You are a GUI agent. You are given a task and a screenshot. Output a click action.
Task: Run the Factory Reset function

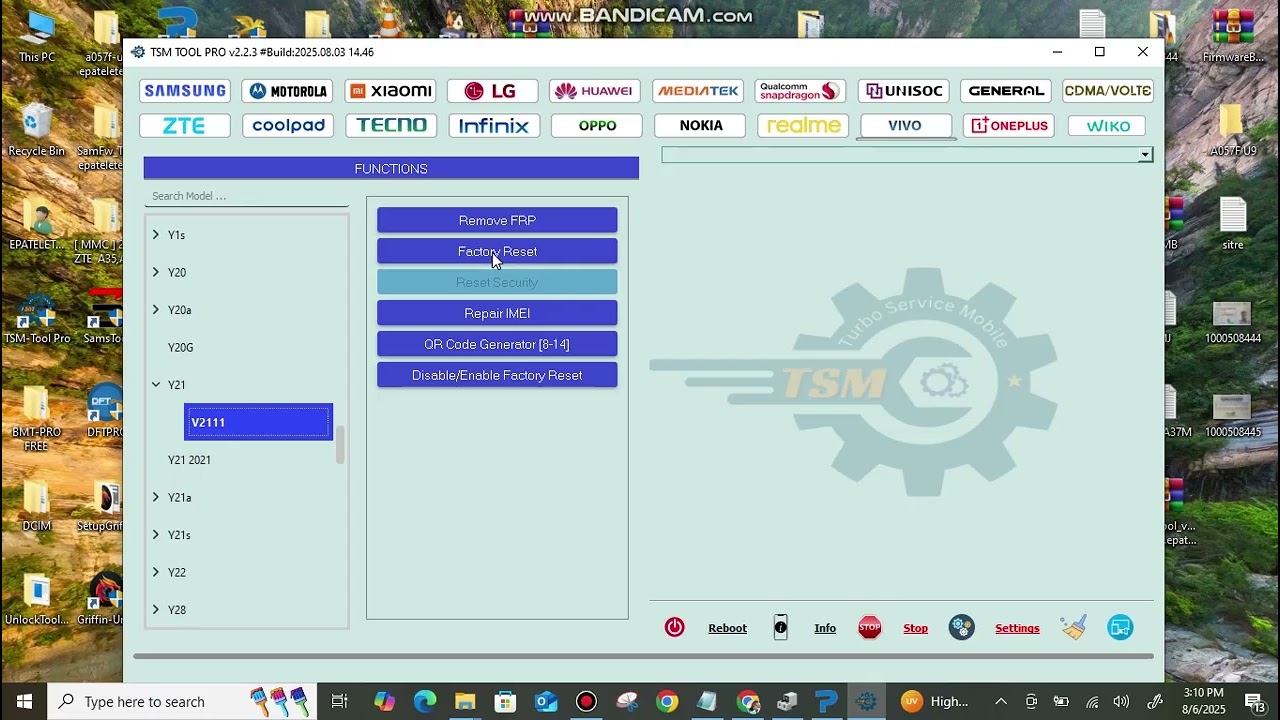pyautogui.click(x=497, y=251)
